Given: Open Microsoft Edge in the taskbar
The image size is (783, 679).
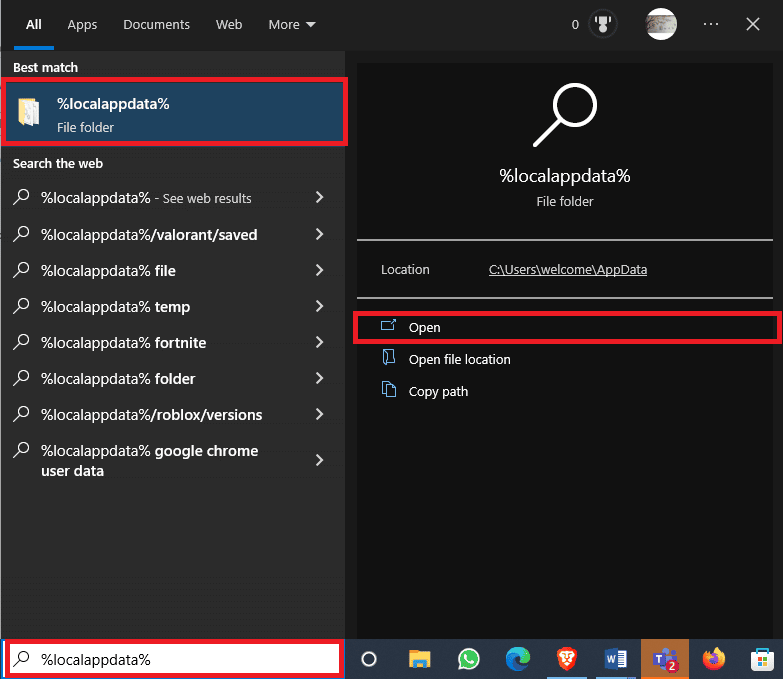Looking at the screenshot, I should coord(518,659).
